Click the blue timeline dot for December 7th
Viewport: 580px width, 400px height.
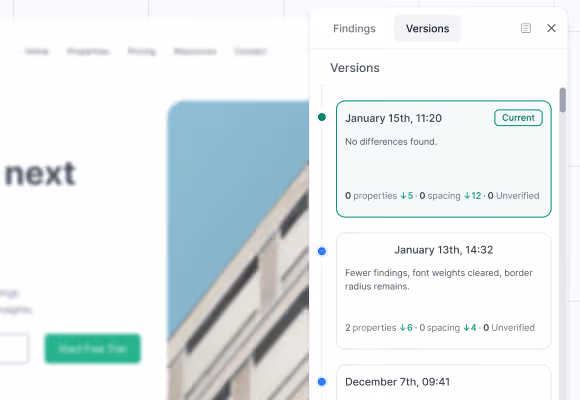(322, 381)
